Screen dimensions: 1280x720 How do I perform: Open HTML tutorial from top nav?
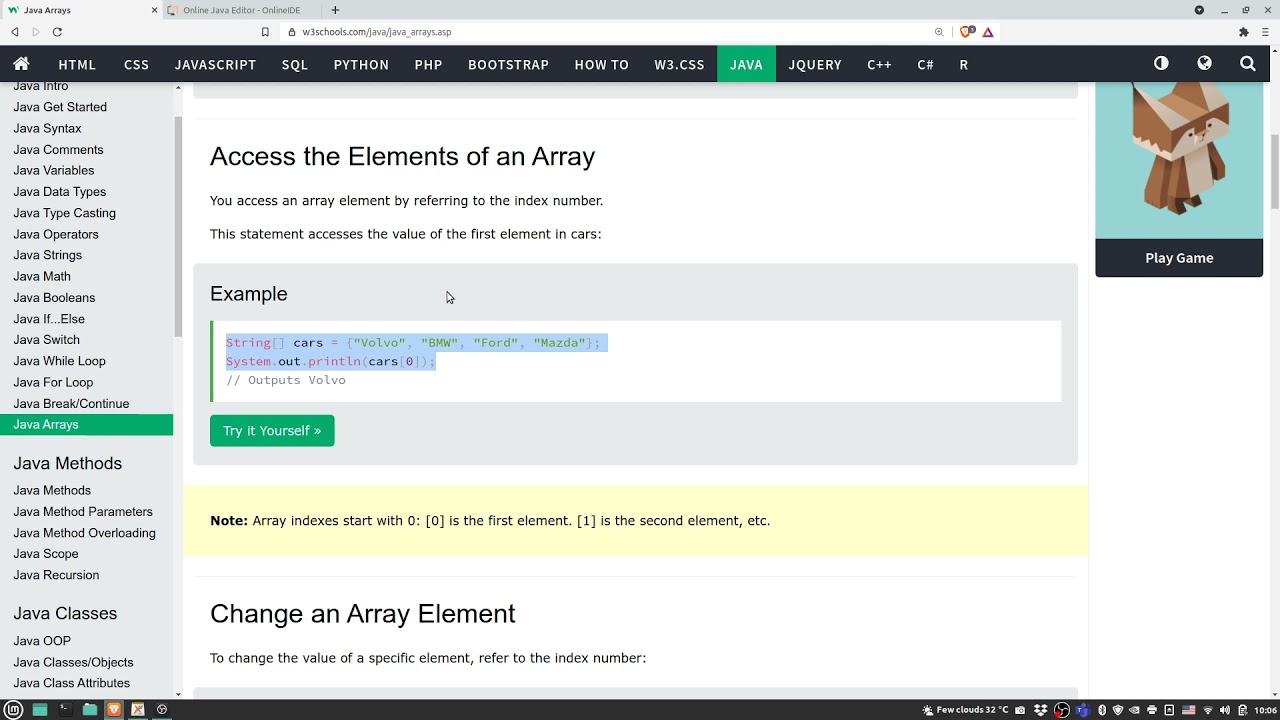tap(77, 64)
